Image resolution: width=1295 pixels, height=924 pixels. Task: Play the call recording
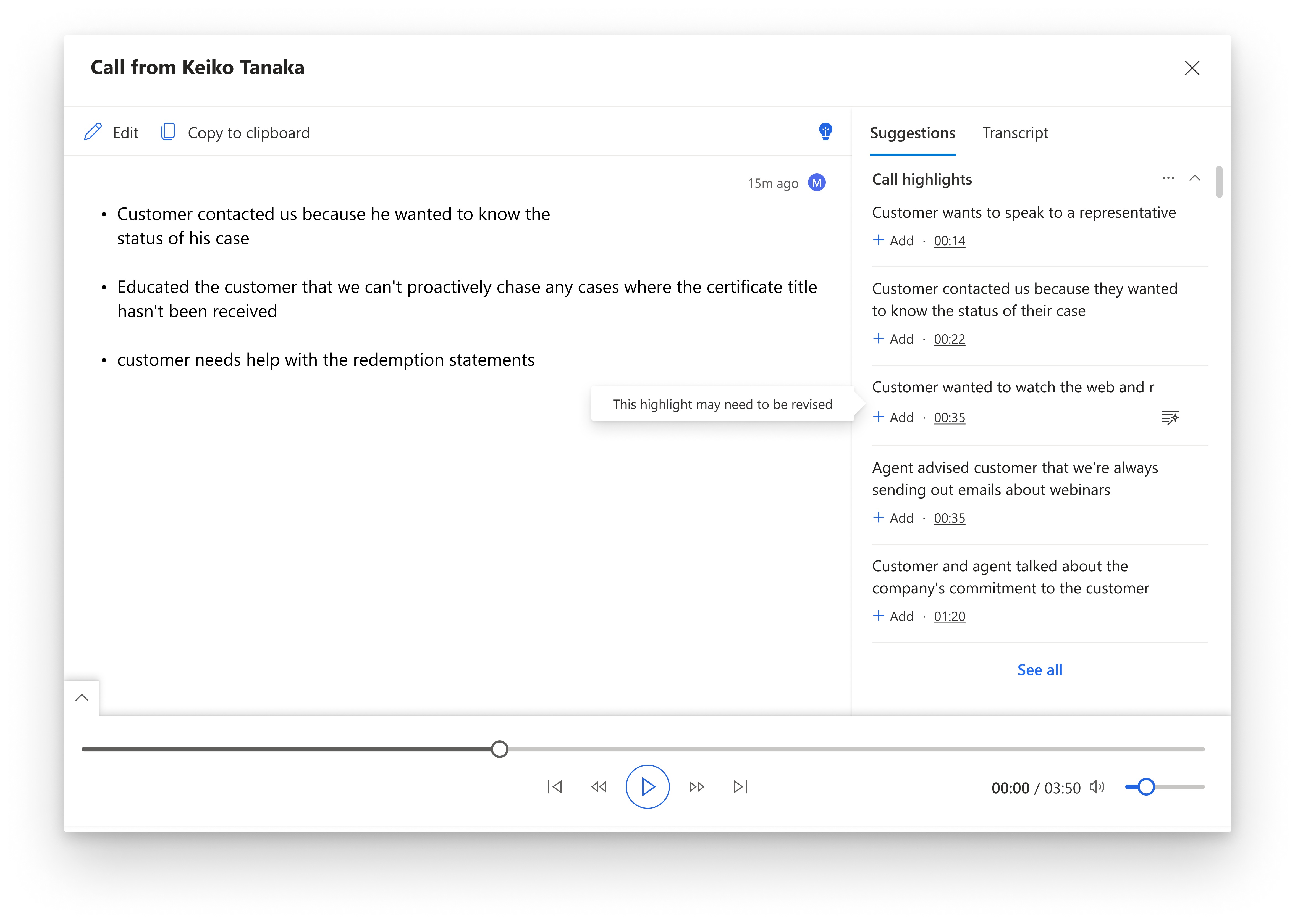(x=647, y=787)
